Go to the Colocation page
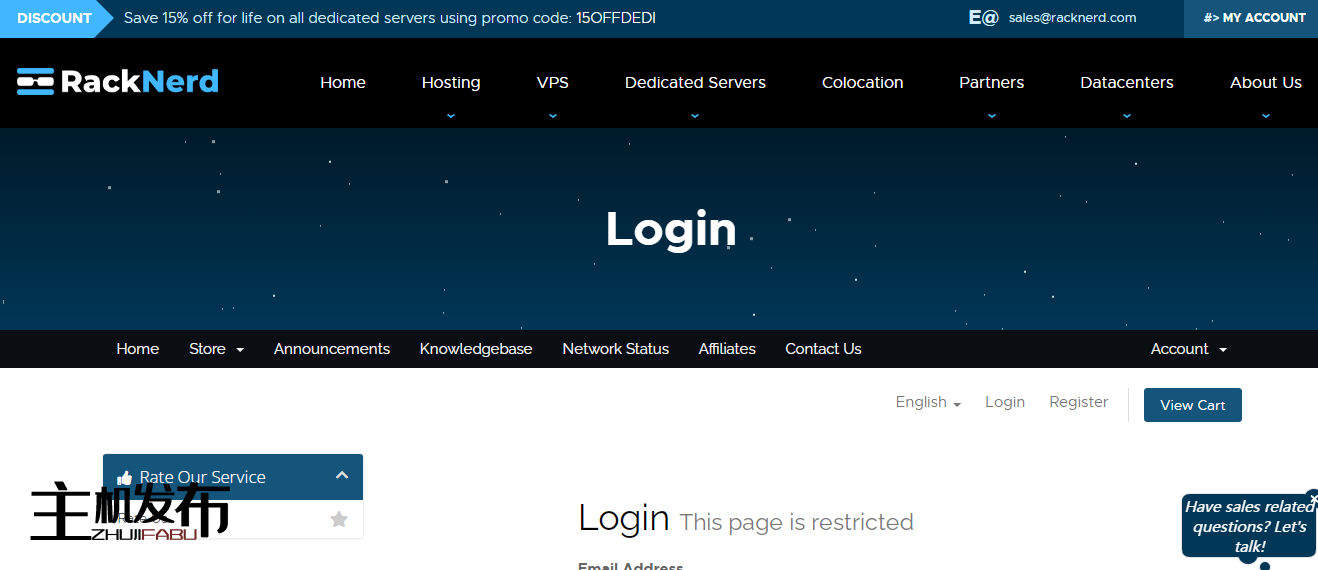Screen dimensions: 1318x570 862,83
